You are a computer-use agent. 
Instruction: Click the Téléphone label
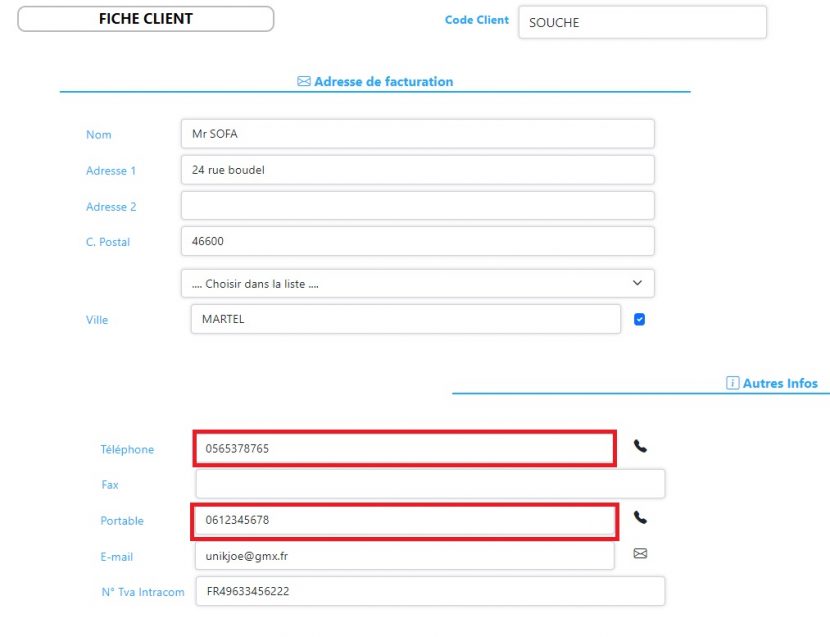point(127,449)
